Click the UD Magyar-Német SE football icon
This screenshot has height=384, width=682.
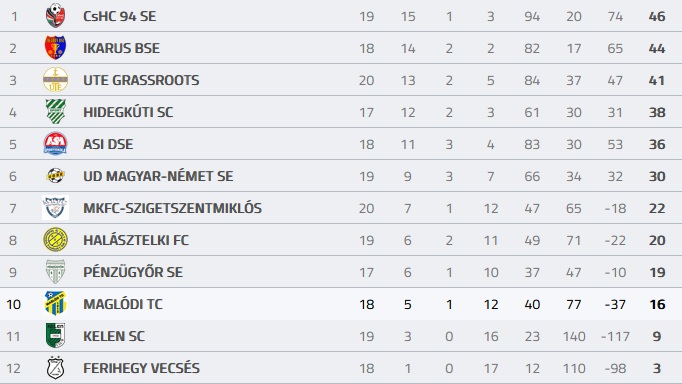pyautogui.click(x=55, y=176)
